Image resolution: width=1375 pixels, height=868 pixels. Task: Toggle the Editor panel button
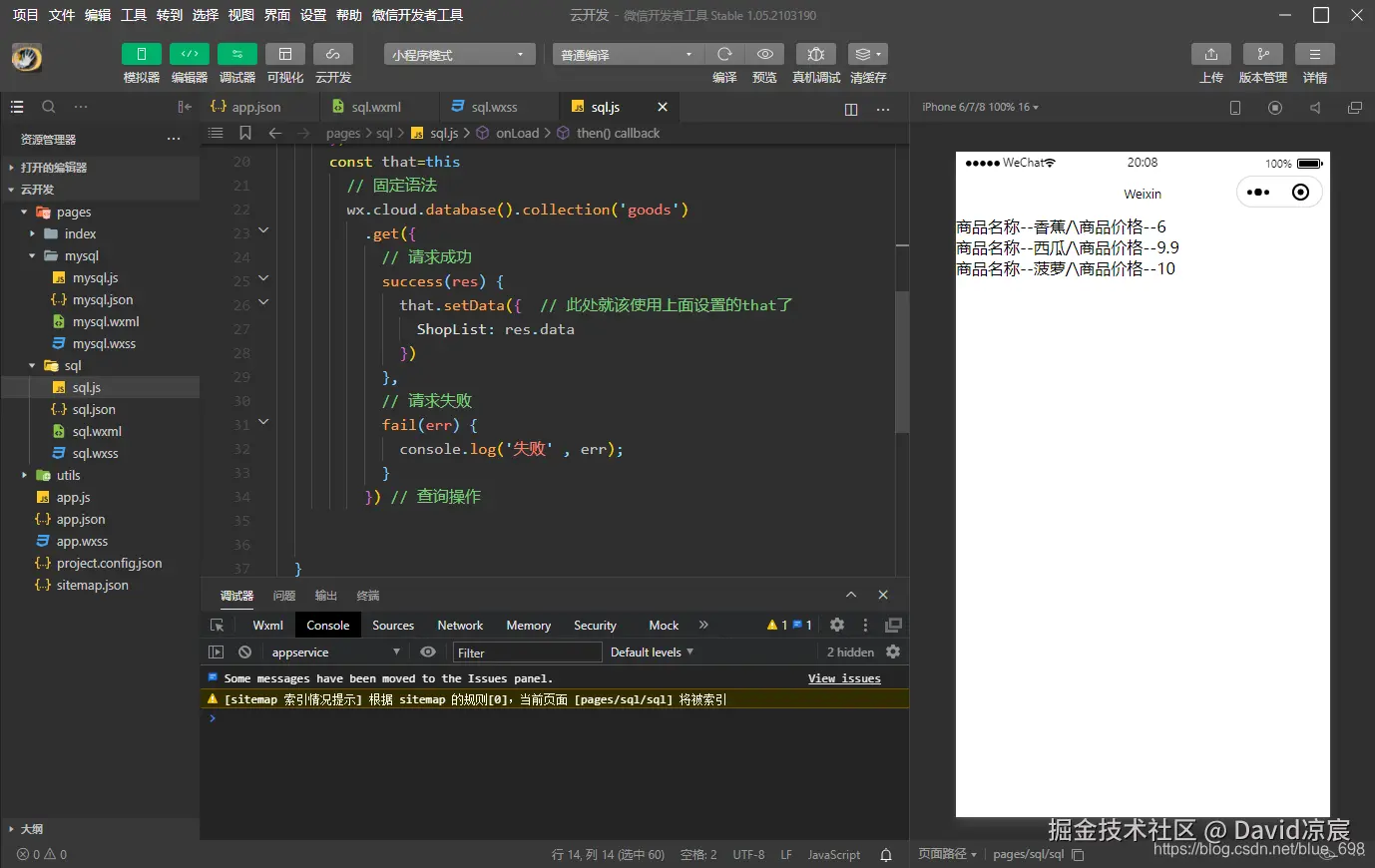click(x=189, y=55)
